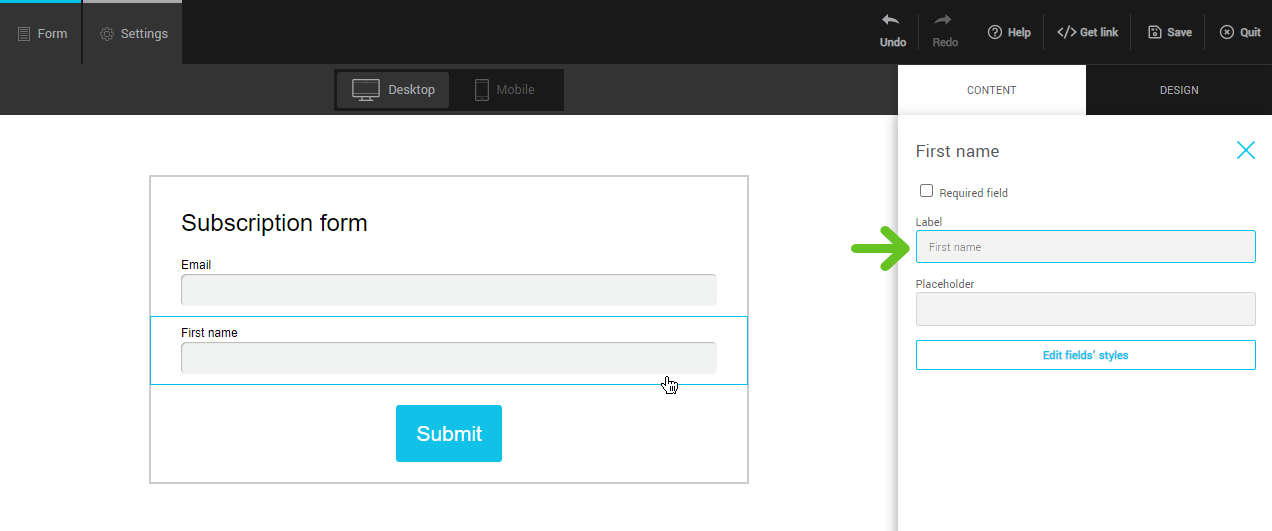Quit the form editor
The height and width of the screenshot is (531, 1272).
pyautogui.click(x=1227, y=32)
